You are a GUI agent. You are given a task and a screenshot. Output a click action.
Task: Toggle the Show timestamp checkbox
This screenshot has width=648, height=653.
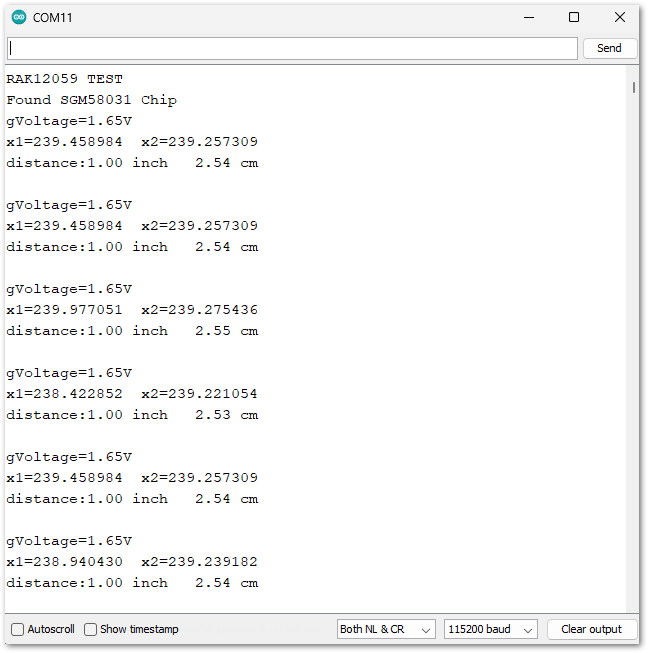(90, 629)
